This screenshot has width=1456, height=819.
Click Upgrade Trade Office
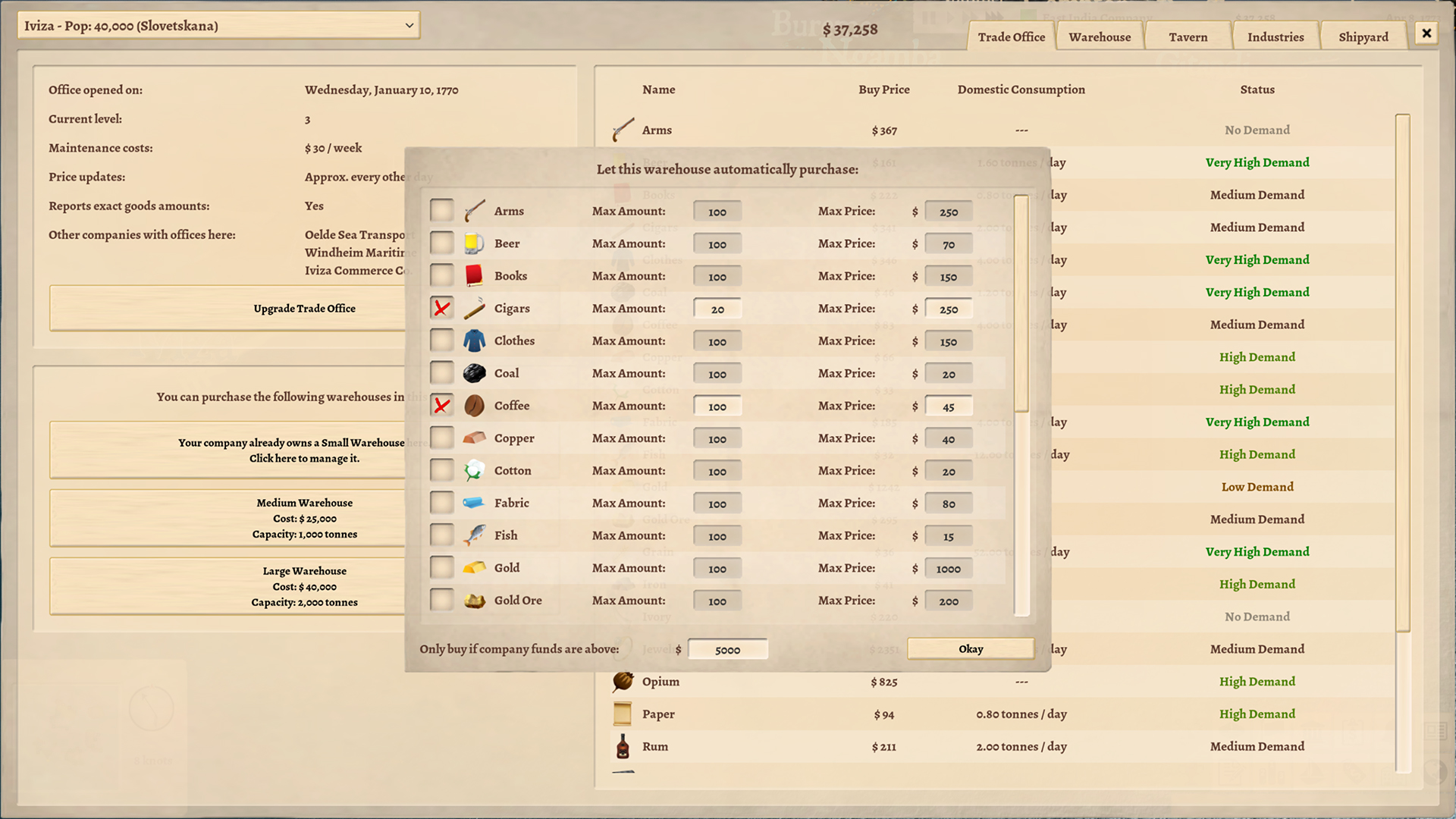303,308
